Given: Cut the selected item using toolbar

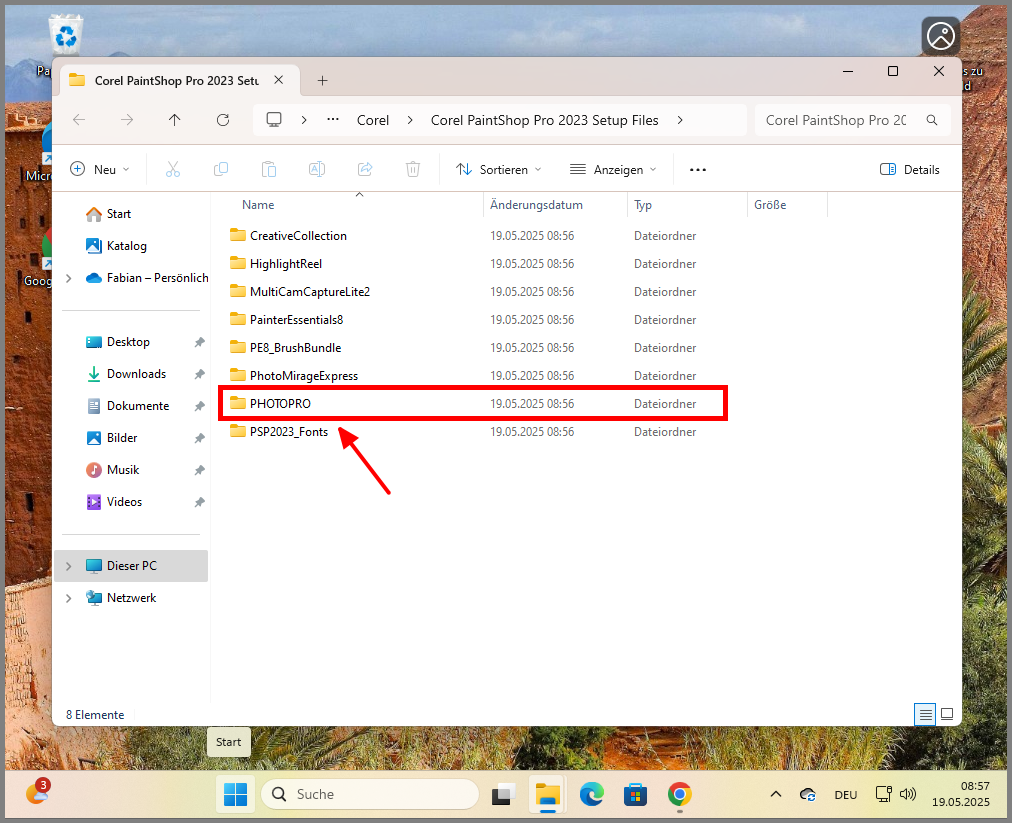Looking at the screenshot, I should tap(172, 169).
